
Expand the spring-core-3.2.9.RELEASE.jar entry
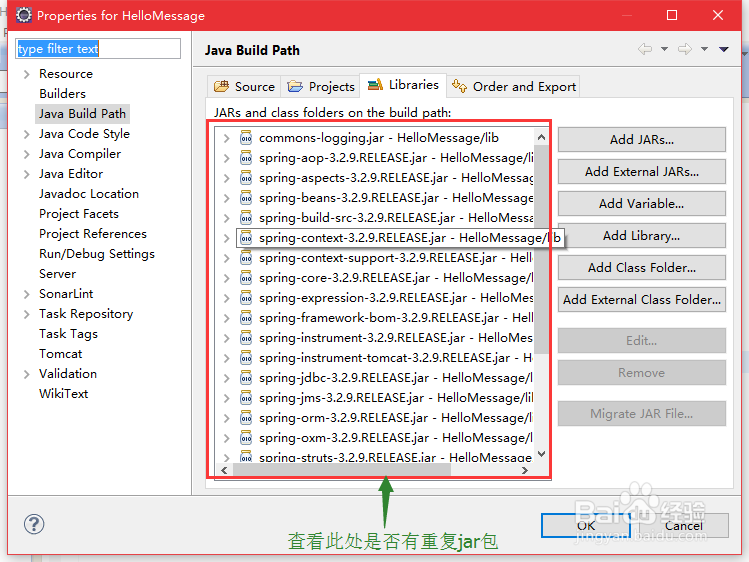pyautogui.click(x=226, y=278)
